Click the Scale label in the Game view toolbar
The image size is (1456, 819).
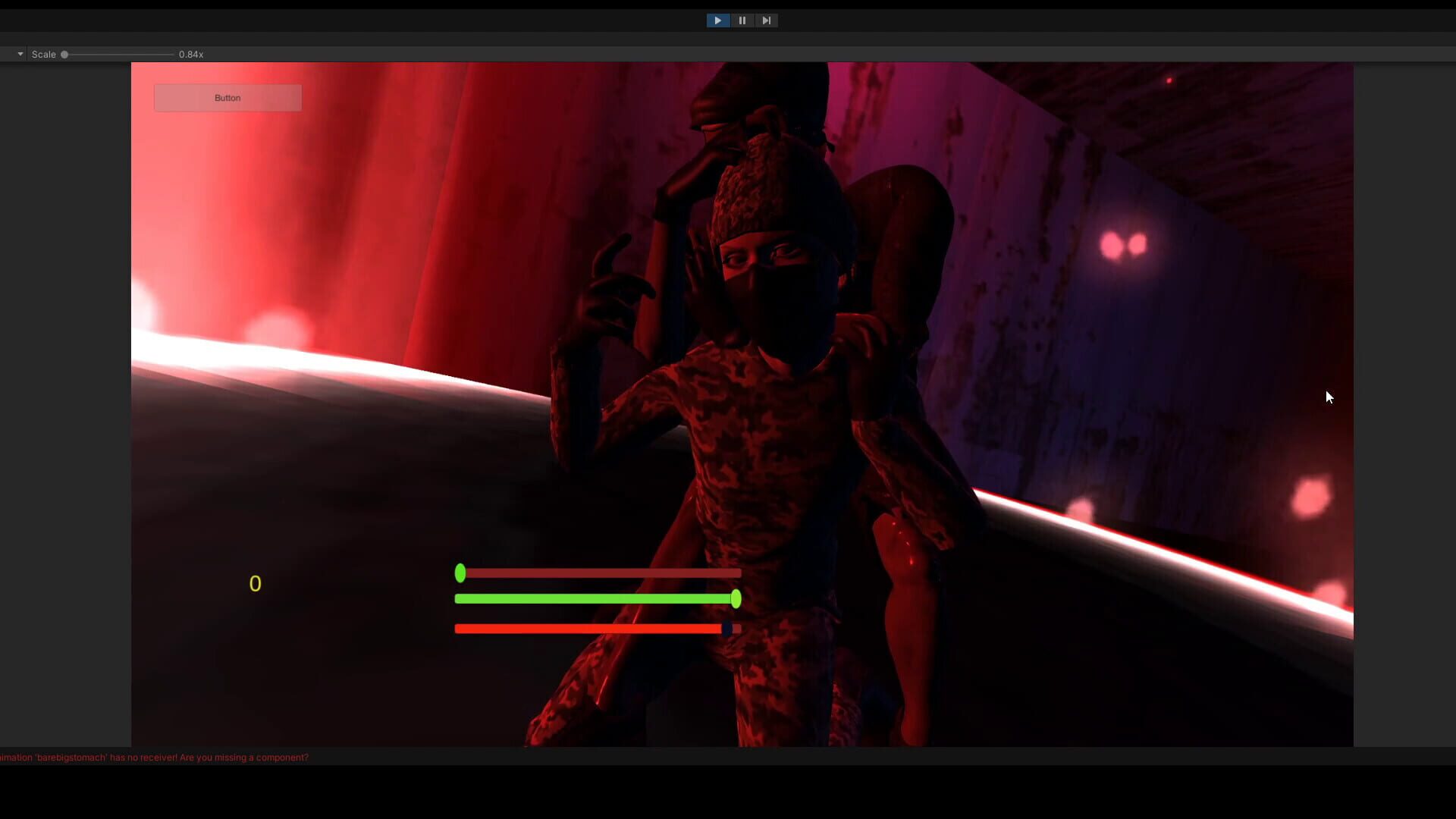coord(44,54)
